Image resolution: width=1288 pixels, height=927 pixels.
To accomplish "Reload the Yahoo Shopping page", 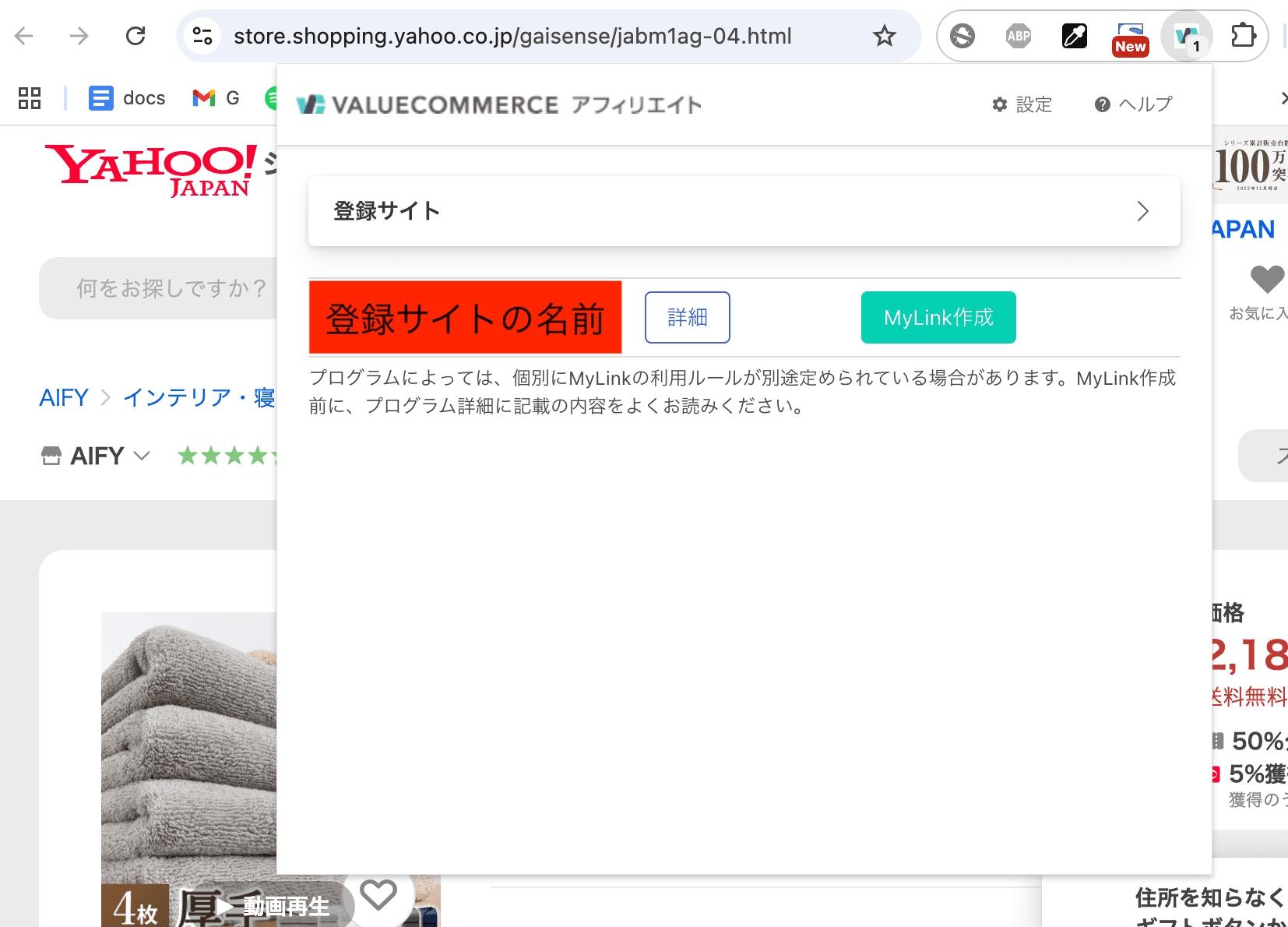I will coord(135,35).
